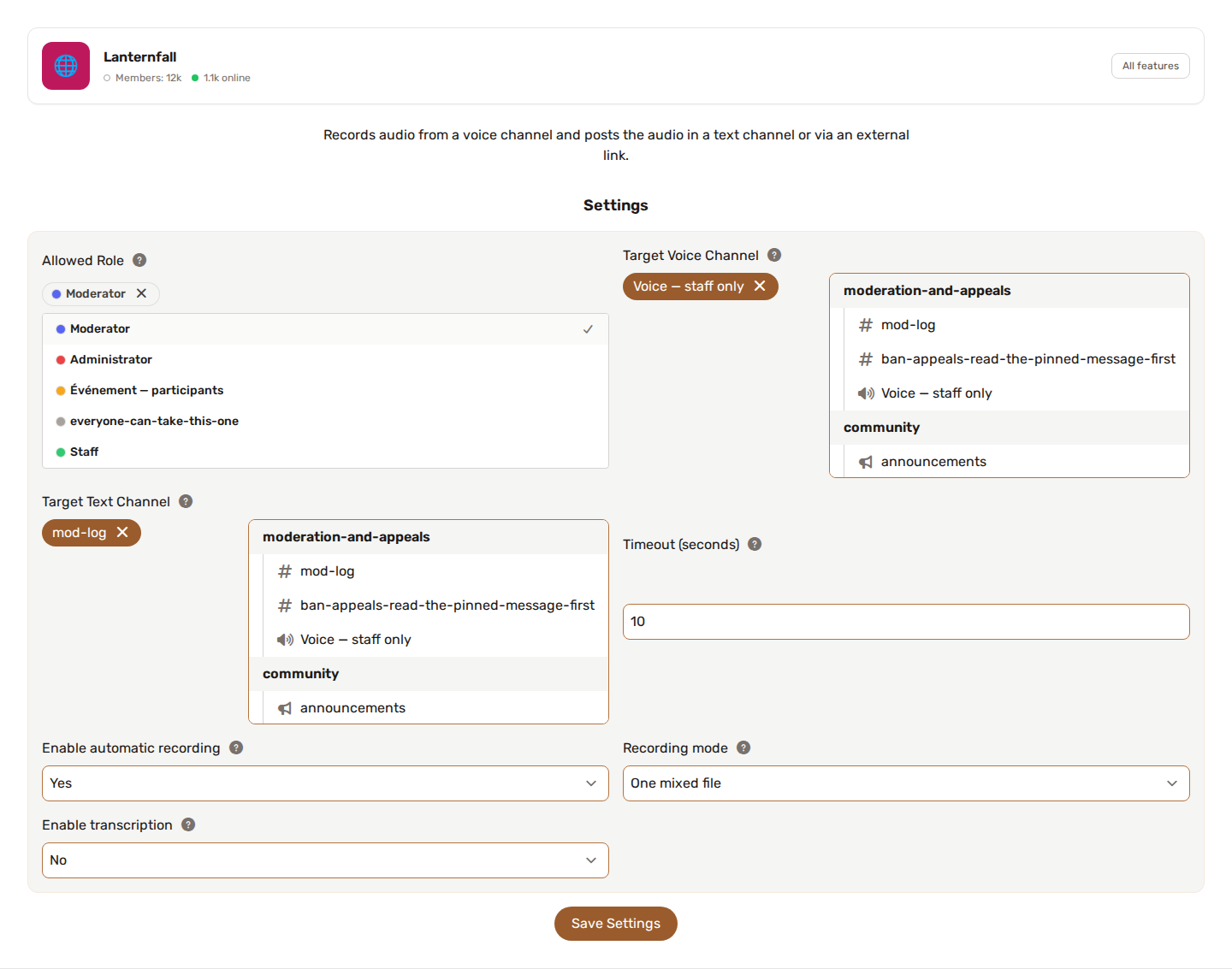Click help icon beside Target Voice Channel

[x=774, y=255]
